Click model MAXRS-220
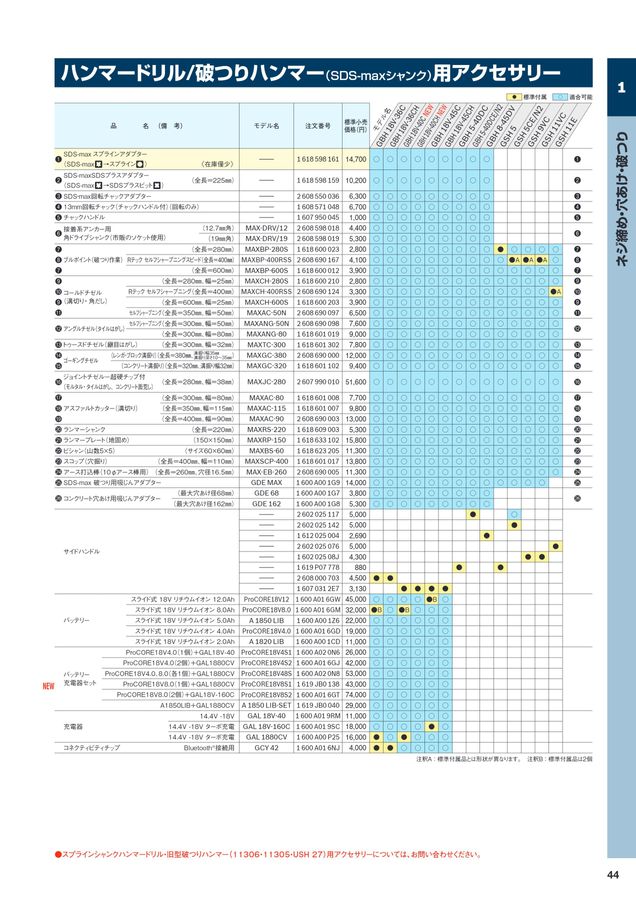This screenshot has height=900, width=636. point(266,429)
